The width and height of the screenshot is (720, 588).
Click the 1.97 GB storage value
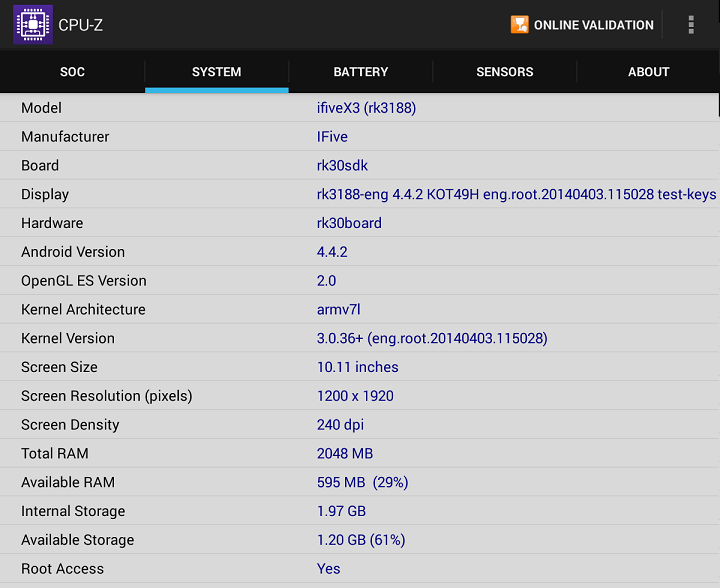(341, 511)
